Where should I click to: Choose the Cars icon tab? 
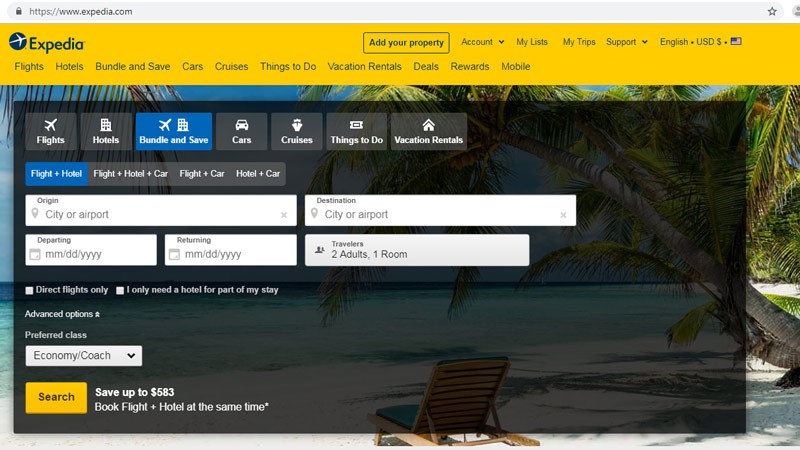242,125
